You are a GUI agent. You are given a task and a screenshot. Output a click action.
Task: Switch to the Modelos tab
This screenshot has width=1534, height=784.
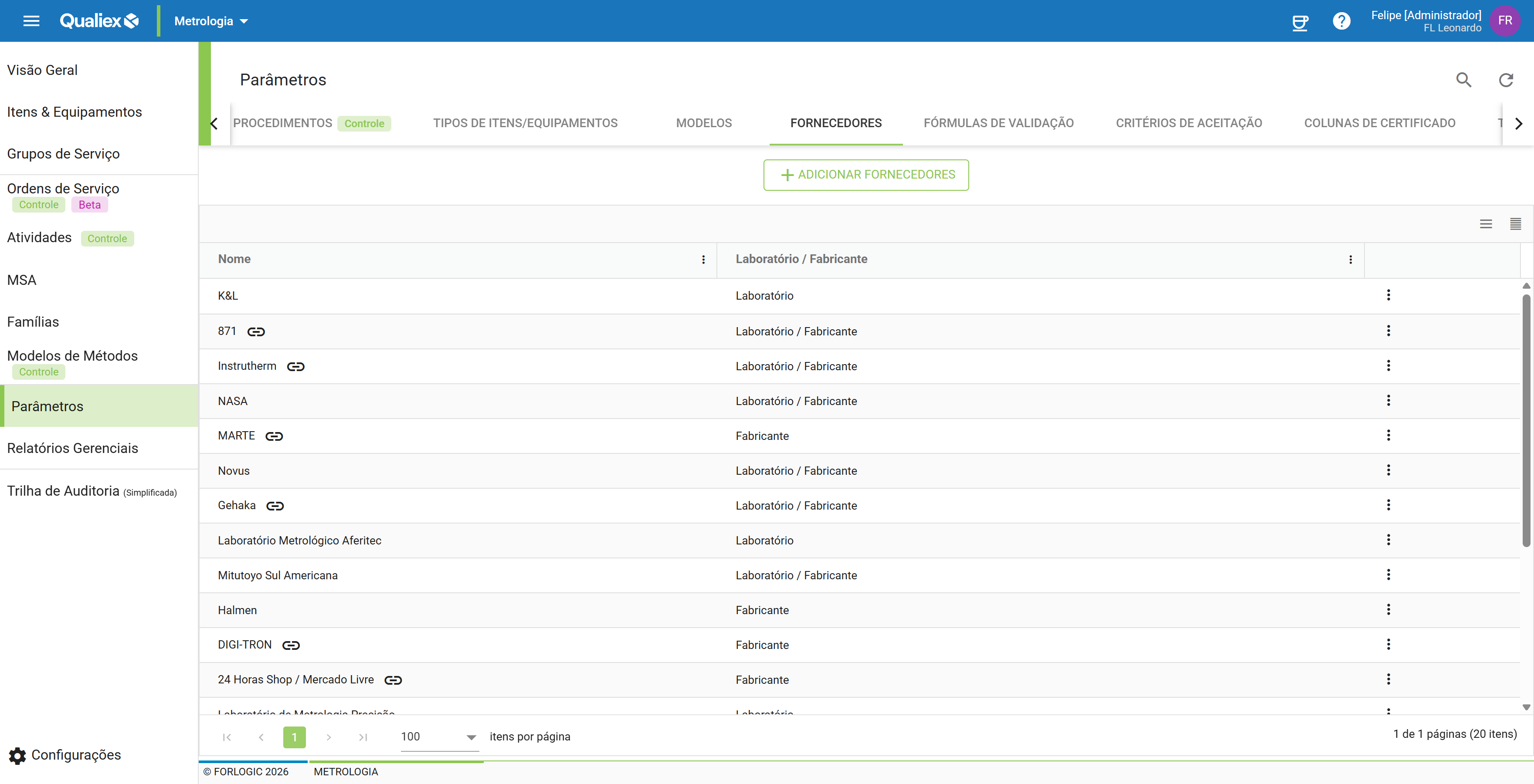point(704,123)
